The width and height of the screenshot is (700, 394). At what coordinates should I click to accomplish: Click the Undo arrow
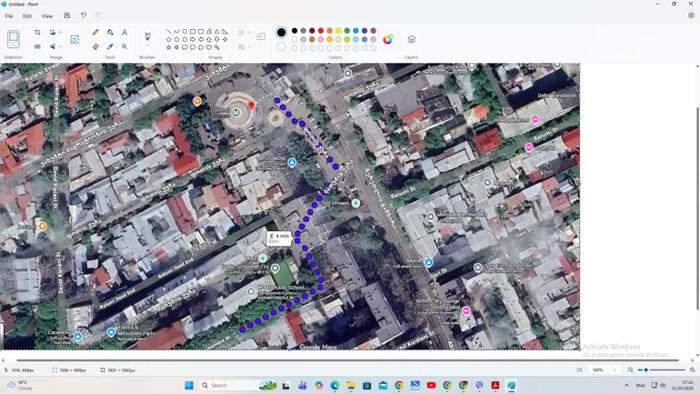[x=83, y=16]
